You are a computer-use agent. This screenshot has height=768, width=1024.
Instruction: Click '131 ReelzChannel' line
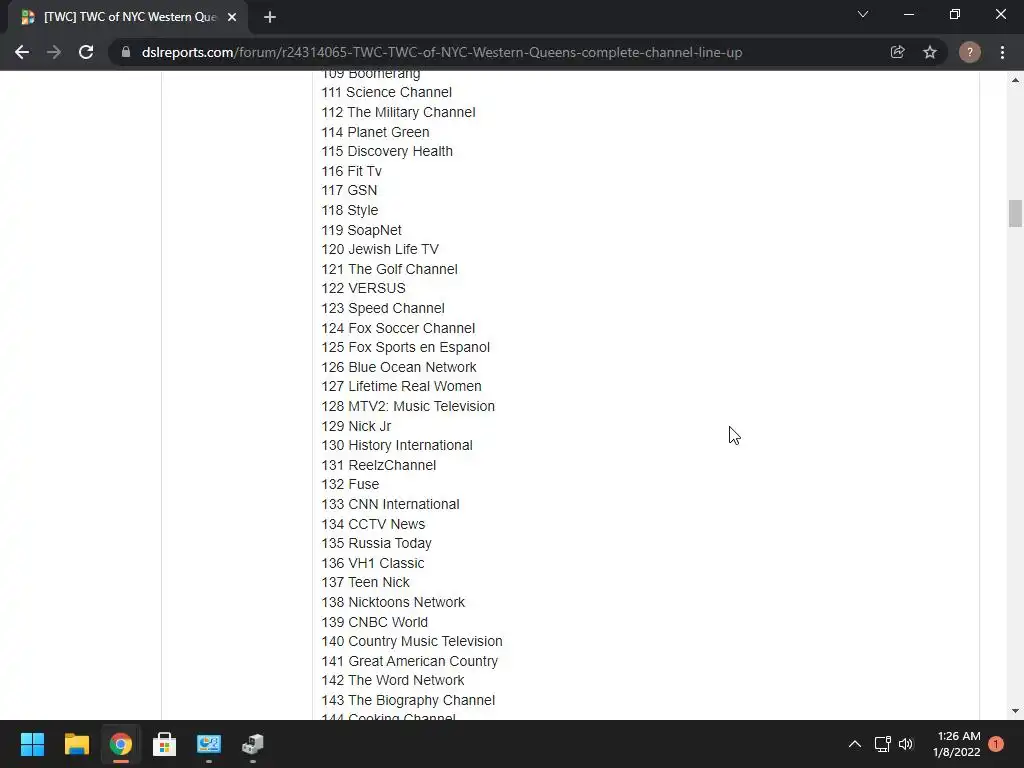click(x=379, y=465)
